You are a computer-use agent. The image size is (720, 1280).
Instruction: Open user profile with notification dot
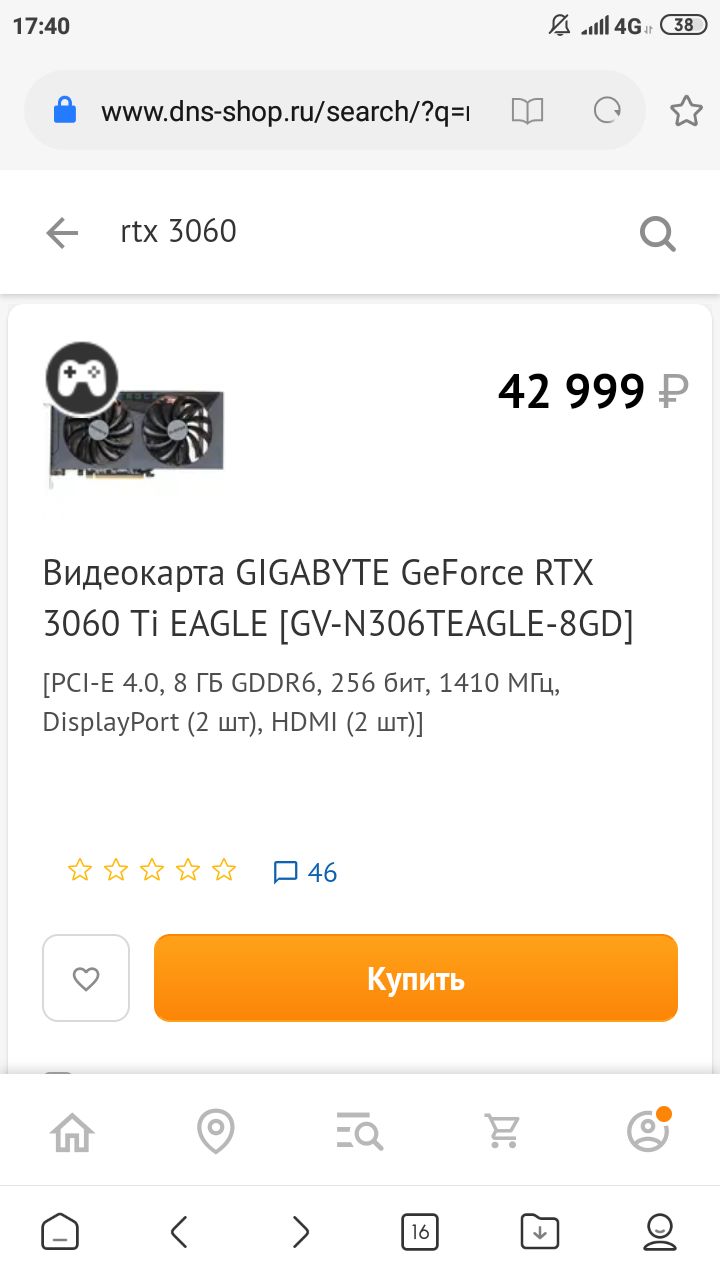tap(648, 1130)
